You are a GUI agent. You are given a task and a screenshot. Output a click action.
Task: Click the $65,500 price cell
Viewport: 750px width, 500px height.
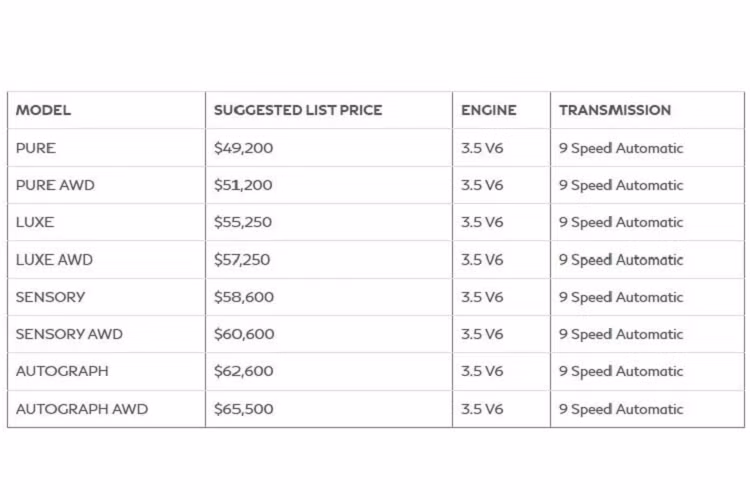[x=244, y=409]
